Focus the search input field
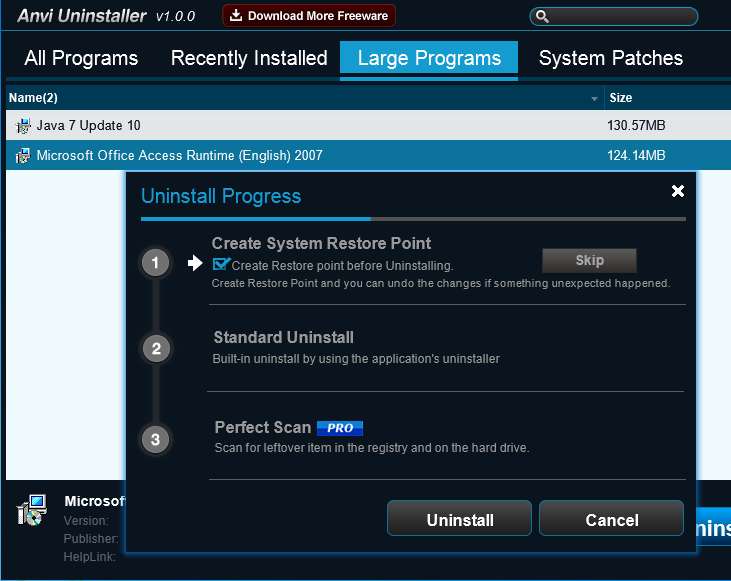This screenshot has width=731, height=581. 614,16
